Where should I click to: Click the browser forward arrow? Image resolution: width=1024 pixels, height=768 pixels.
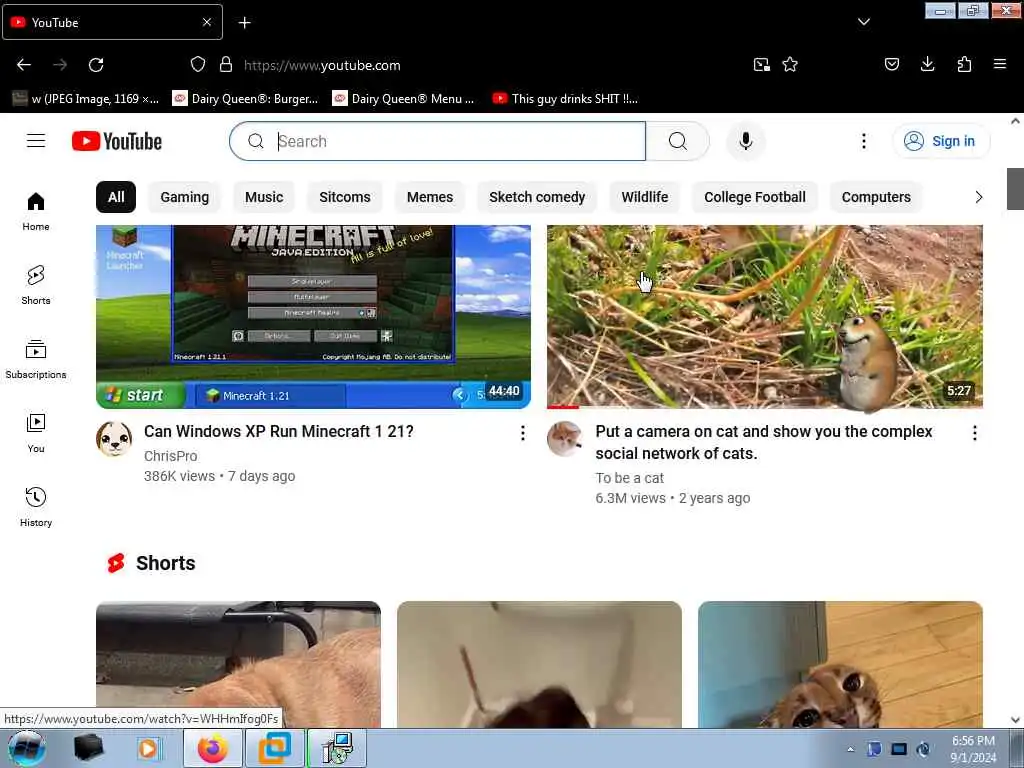pyautogui.click(x=60, y=65)
